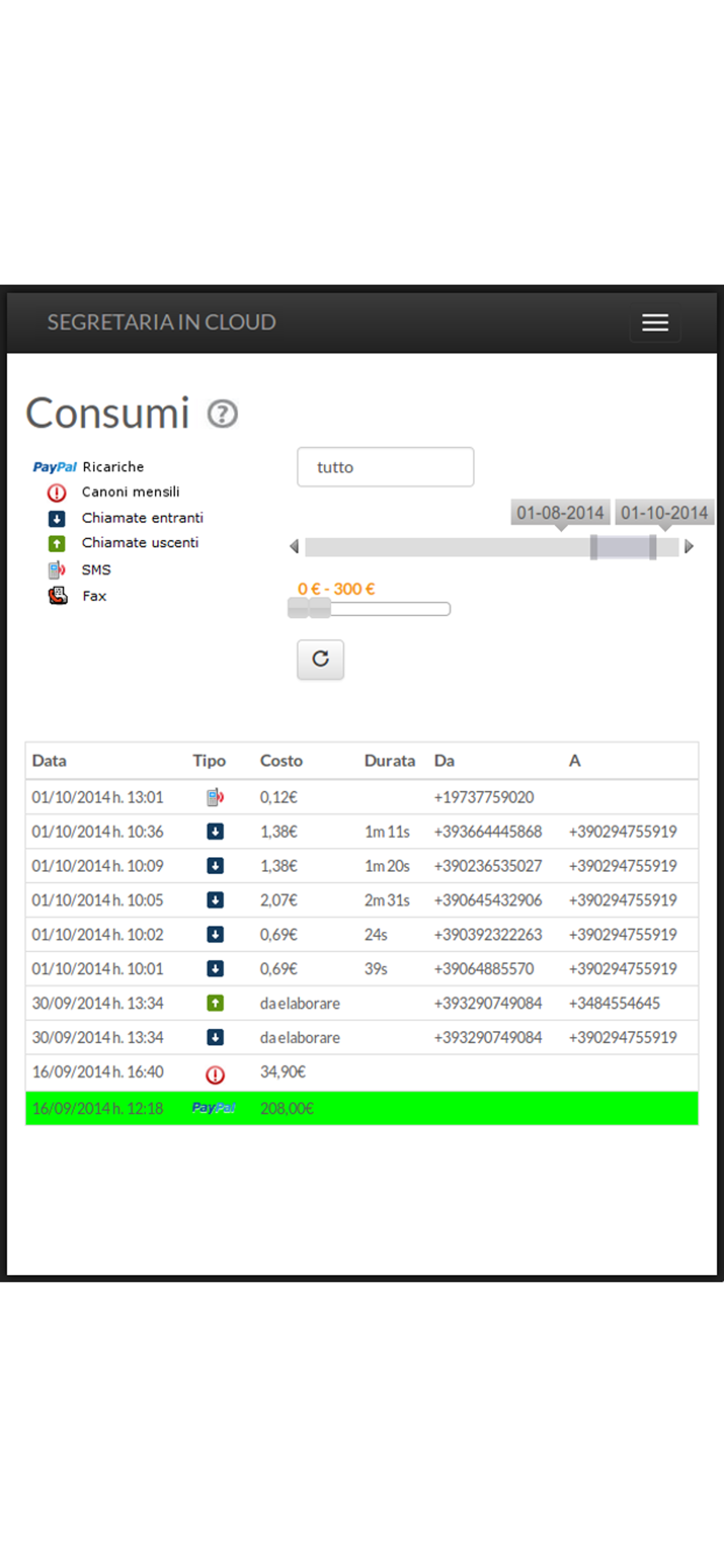This screenshot has height=1568, width=724.
Task: Click incoming call icon to +390294755919, 30/09 row
Action: point(215,1037)
